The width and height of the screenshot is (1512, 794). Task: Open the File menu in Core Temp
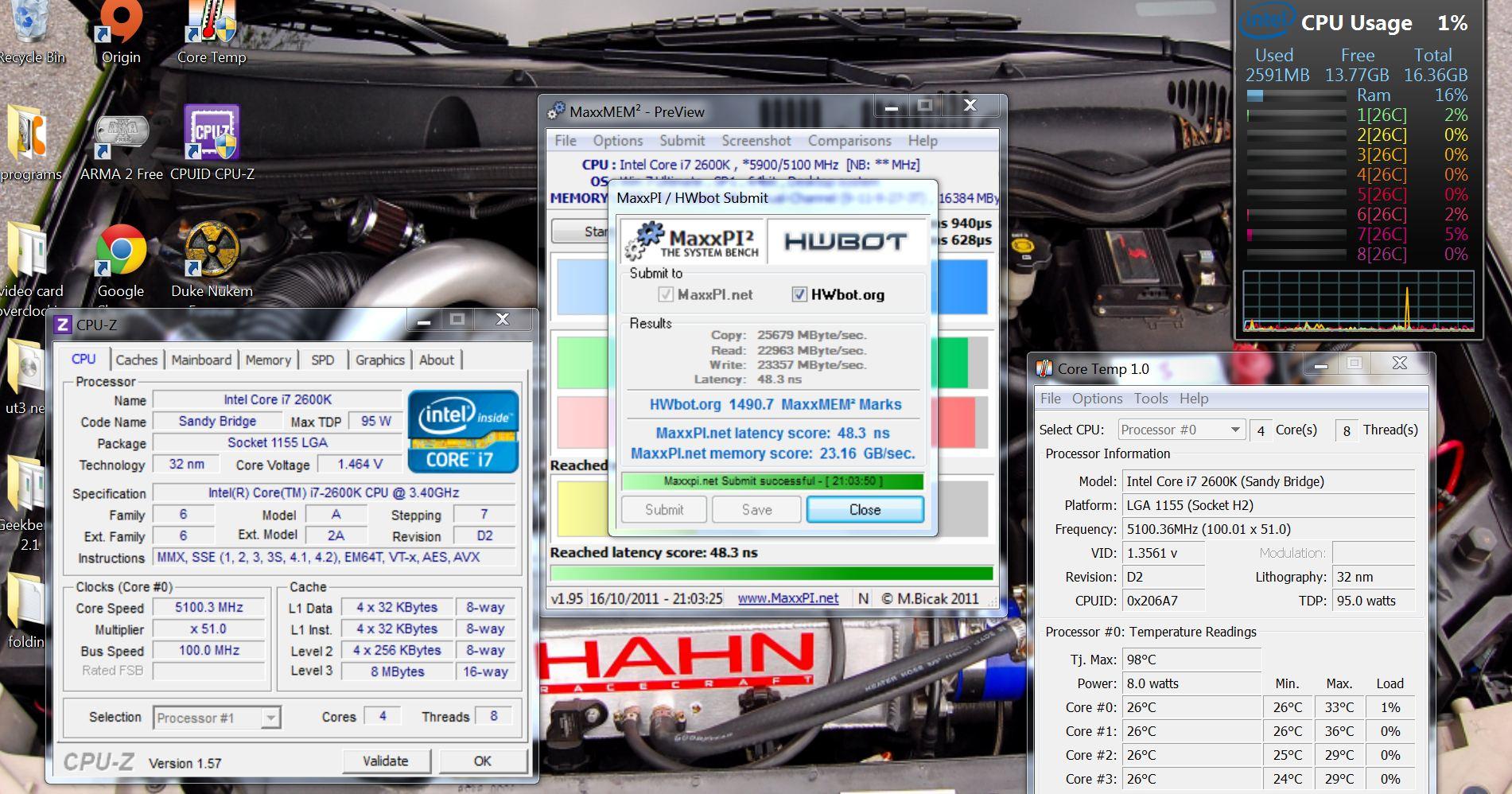pos(1051,399)
